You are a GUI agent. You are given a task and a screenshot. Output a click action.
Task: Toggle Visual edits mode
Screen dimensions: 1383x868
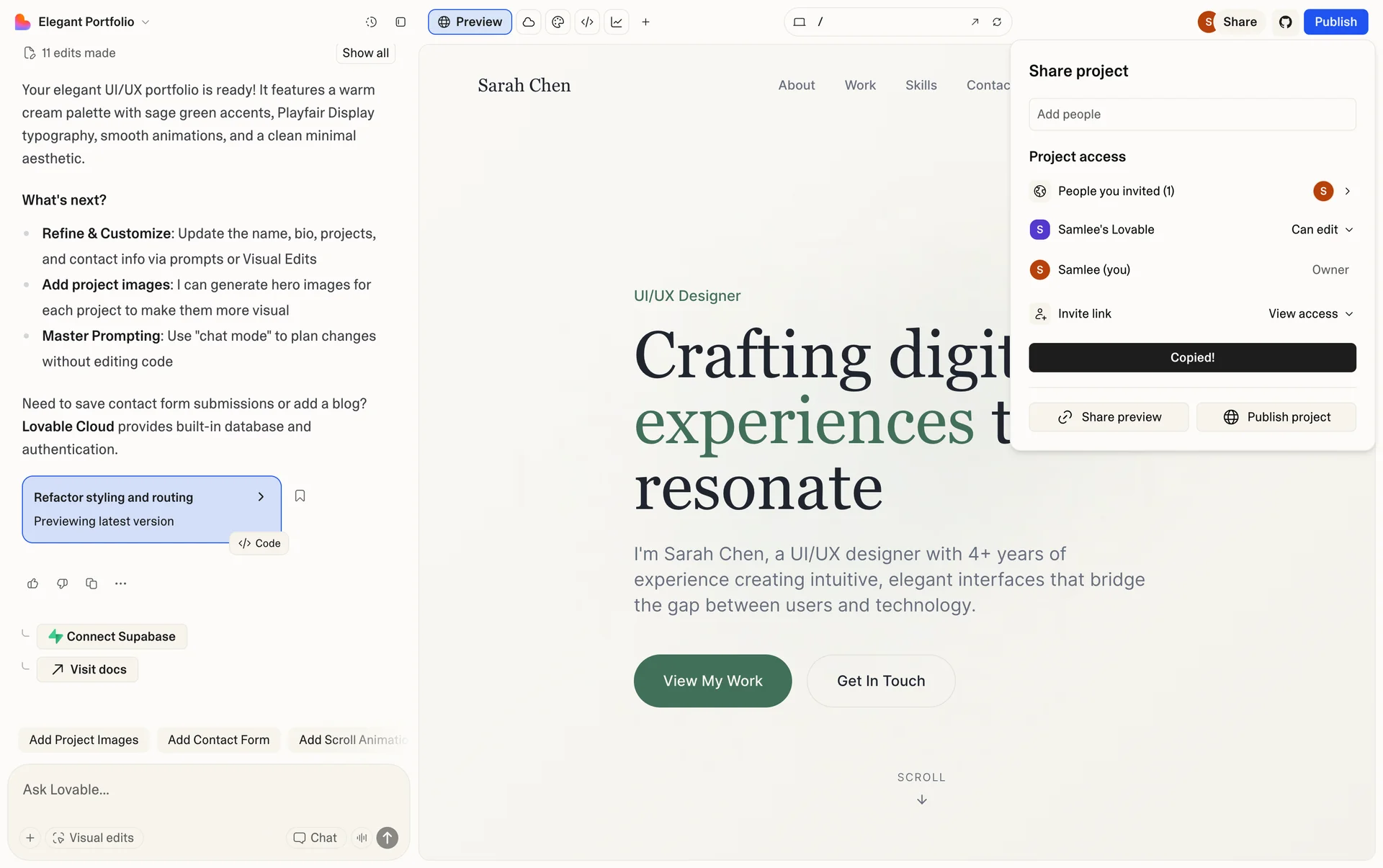tap(94, 838)
